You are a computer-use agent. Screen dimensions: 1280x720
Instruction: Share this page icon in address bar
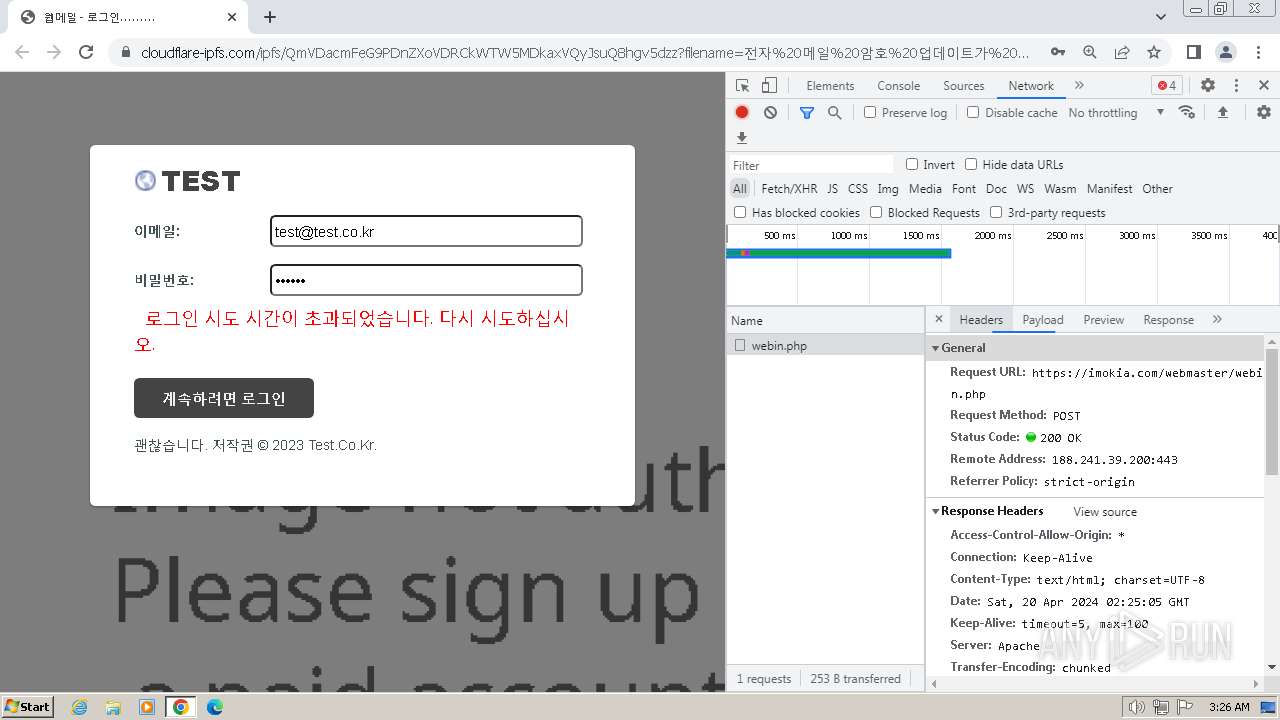[x=1122, y=52]
